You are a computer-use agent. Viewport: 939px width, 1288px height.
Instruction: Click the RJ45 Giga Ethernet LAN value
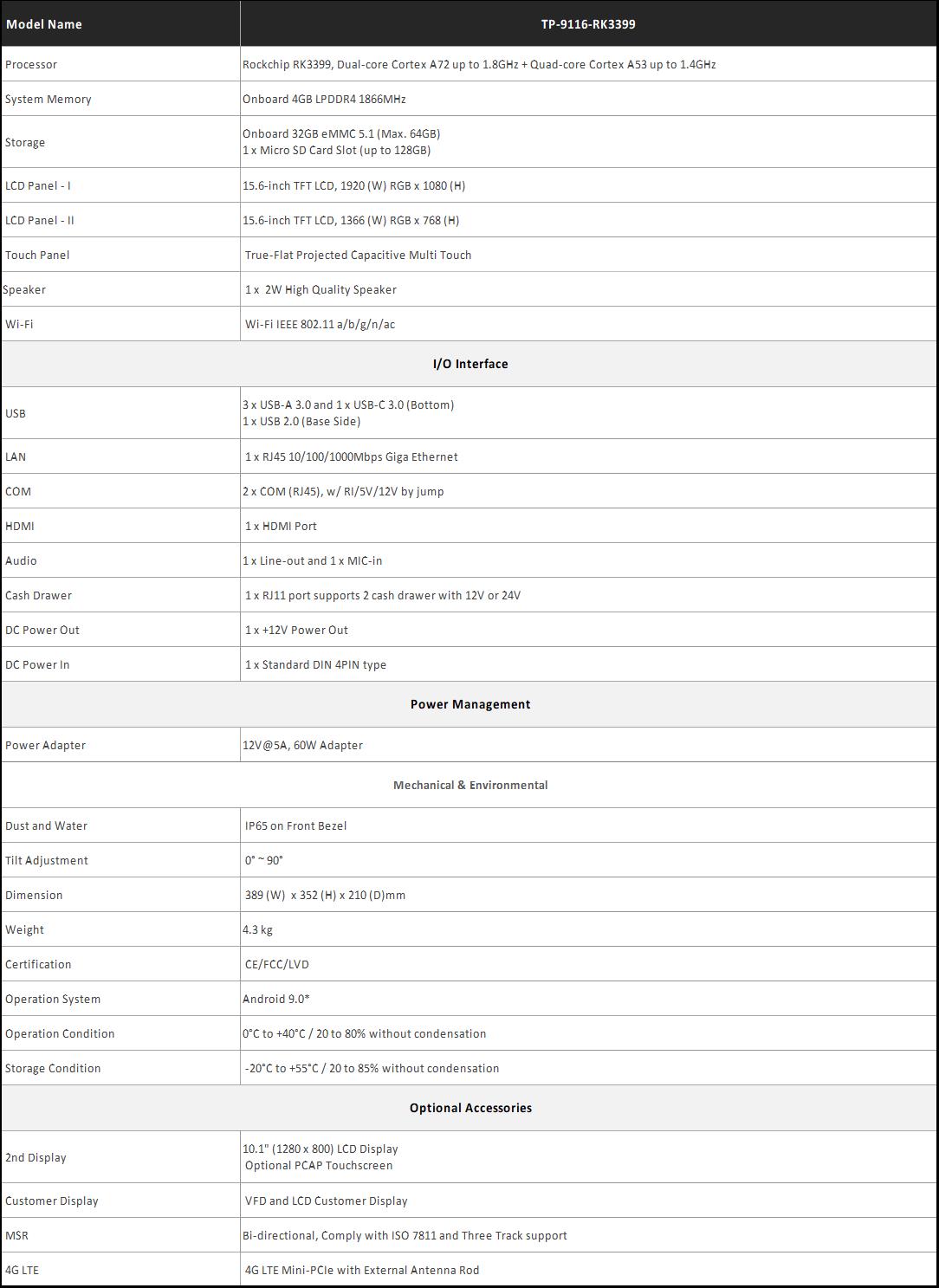pyautogui.click(x=352, y=456)
